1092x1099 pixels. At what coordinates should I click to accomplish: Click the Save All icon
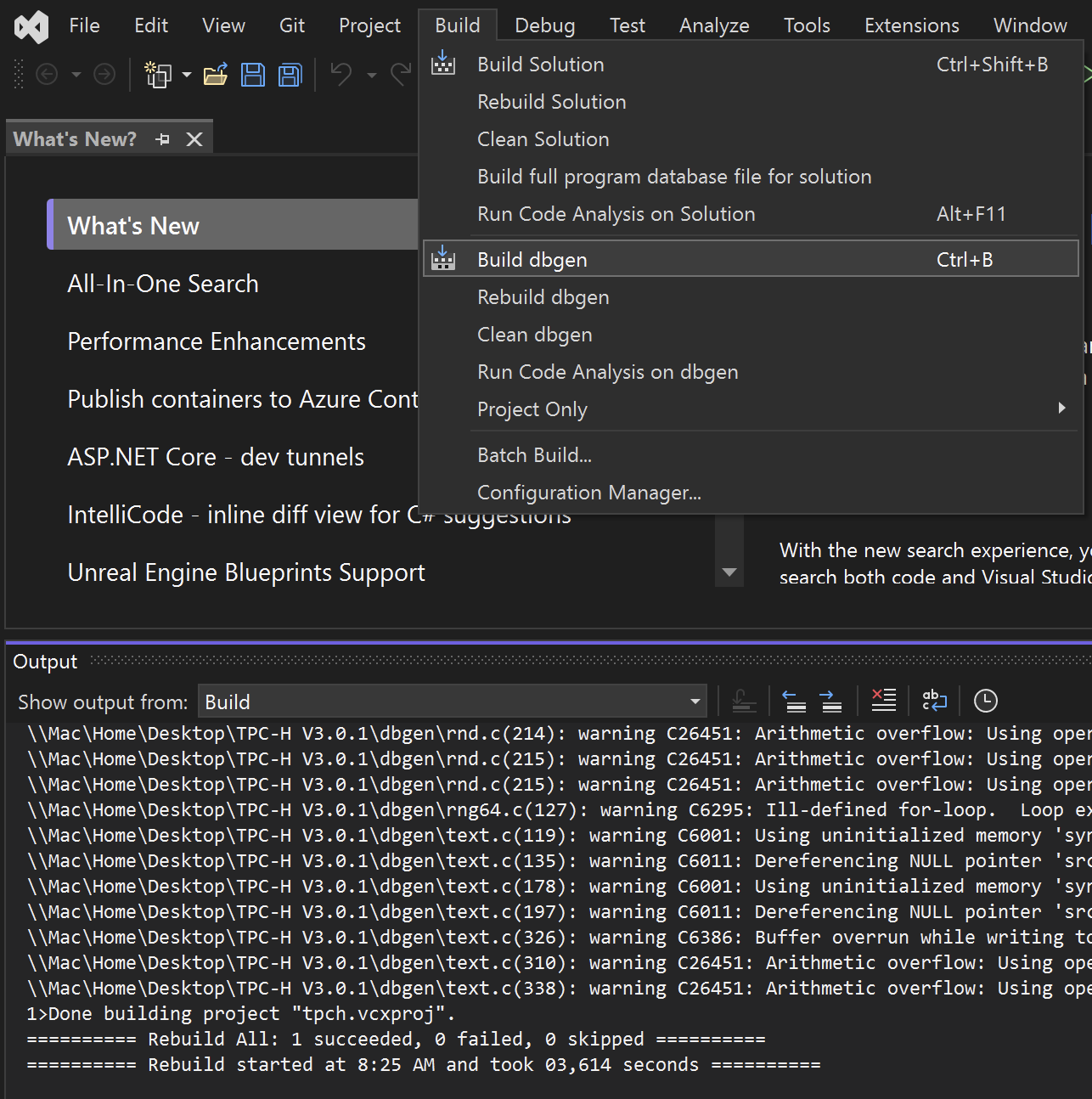pos(290,75)
